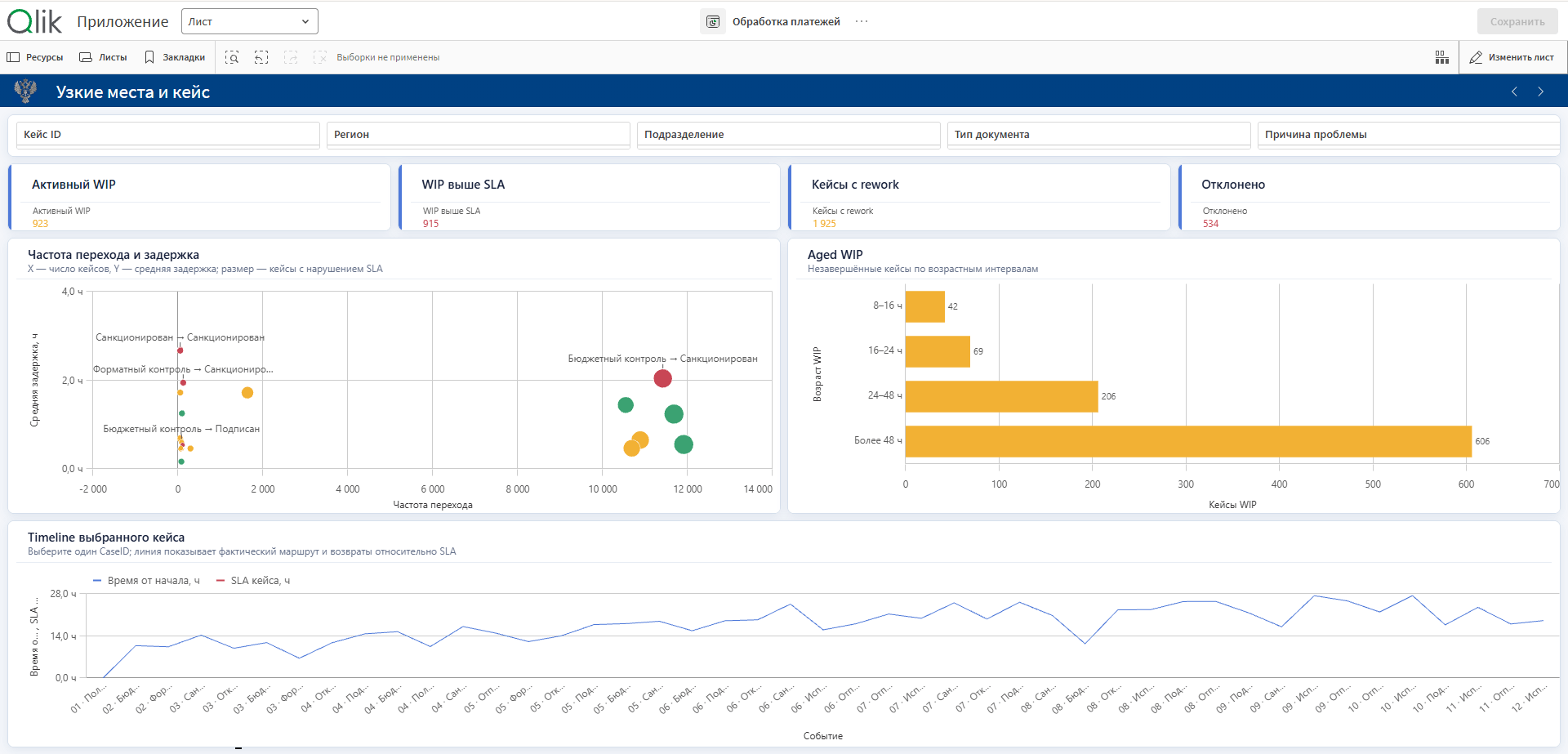
Task: Open the Причина проблемы filter
Action: (x=1409, y=135)
